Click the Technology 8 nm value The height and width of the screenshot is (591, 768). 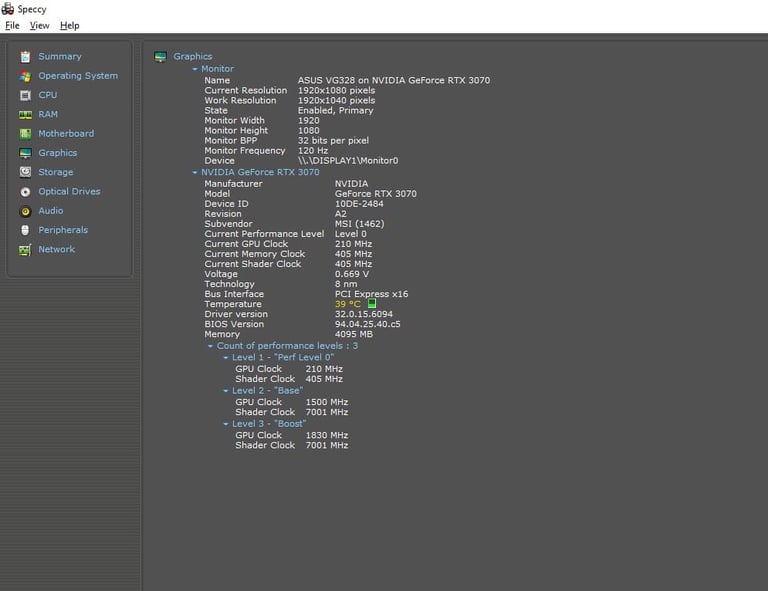pyautogui.click(x=346, y=284)
